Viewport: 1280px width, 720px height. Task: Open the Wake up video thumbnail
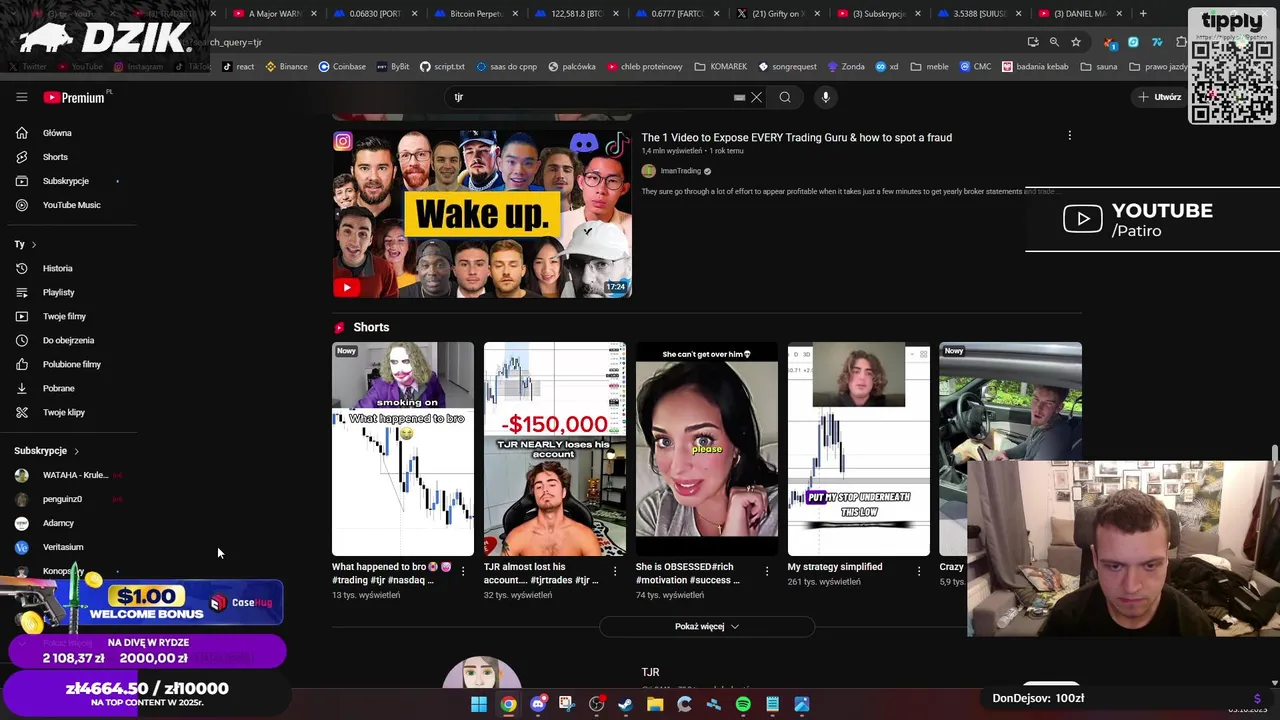pos(482,213)
